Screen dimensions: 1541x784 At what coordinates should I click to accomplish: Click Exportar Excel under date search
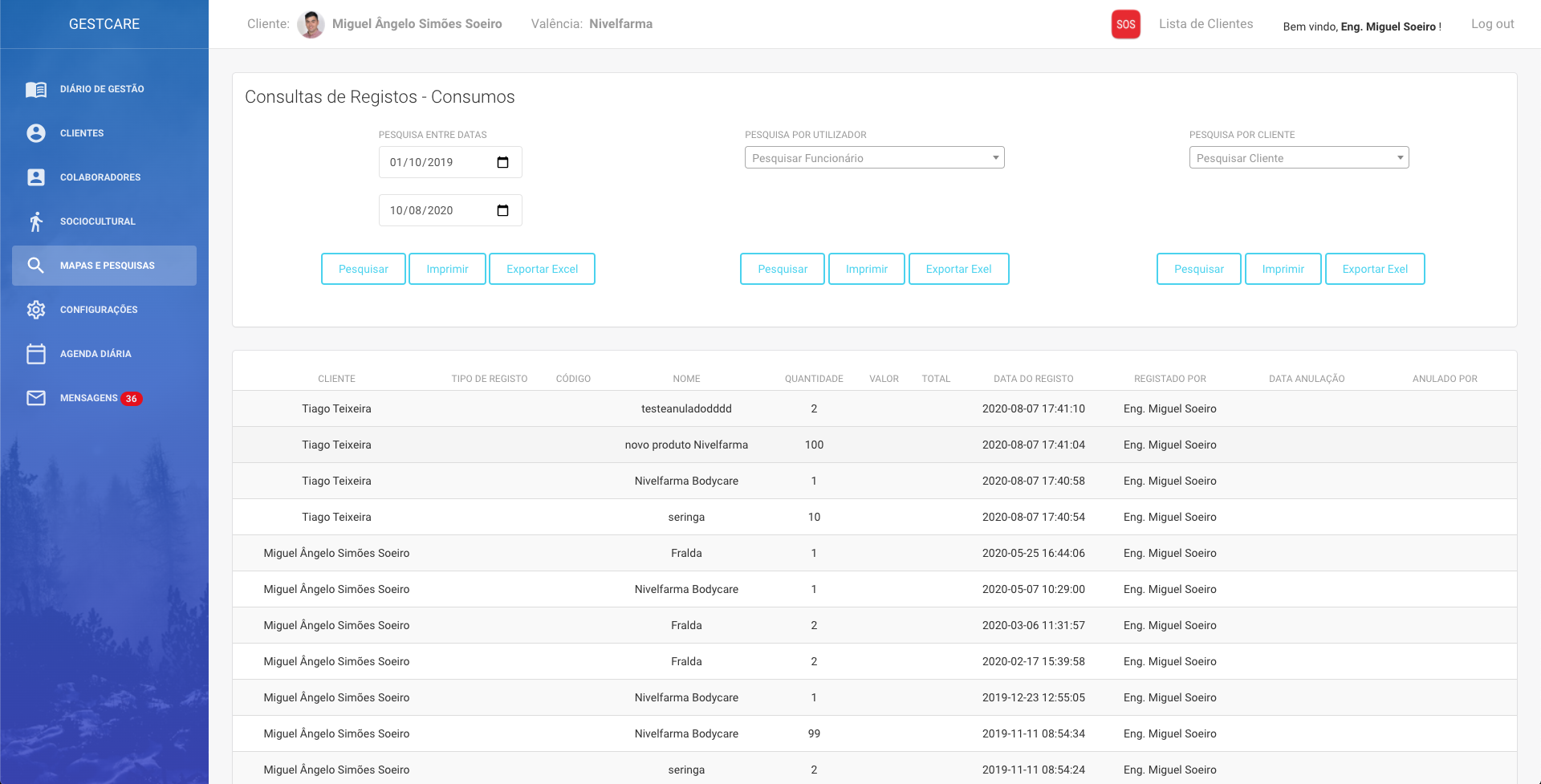click(x=542, y=269)
